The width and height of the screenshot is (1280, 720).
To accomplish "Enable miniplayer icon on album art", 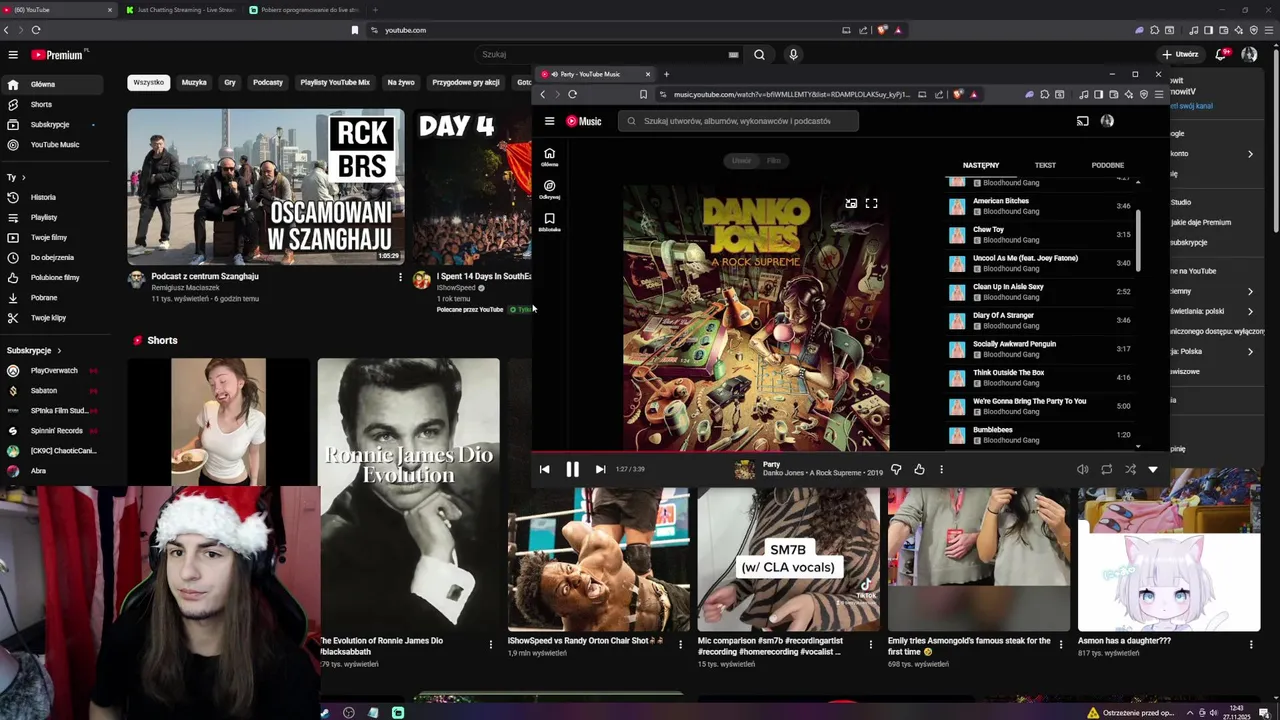I will (x=851, y=203).
